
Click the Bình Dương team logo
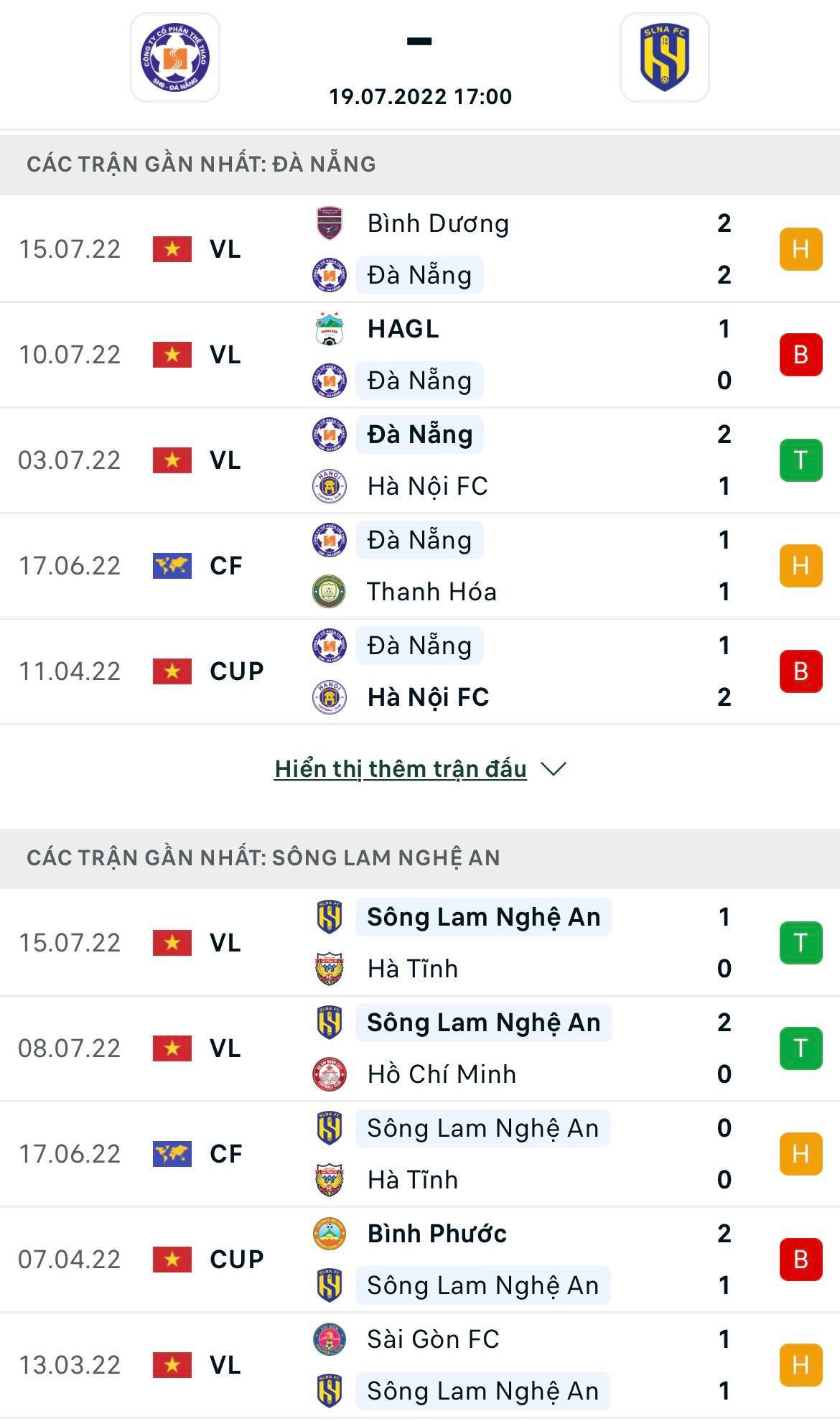point(330,223)
